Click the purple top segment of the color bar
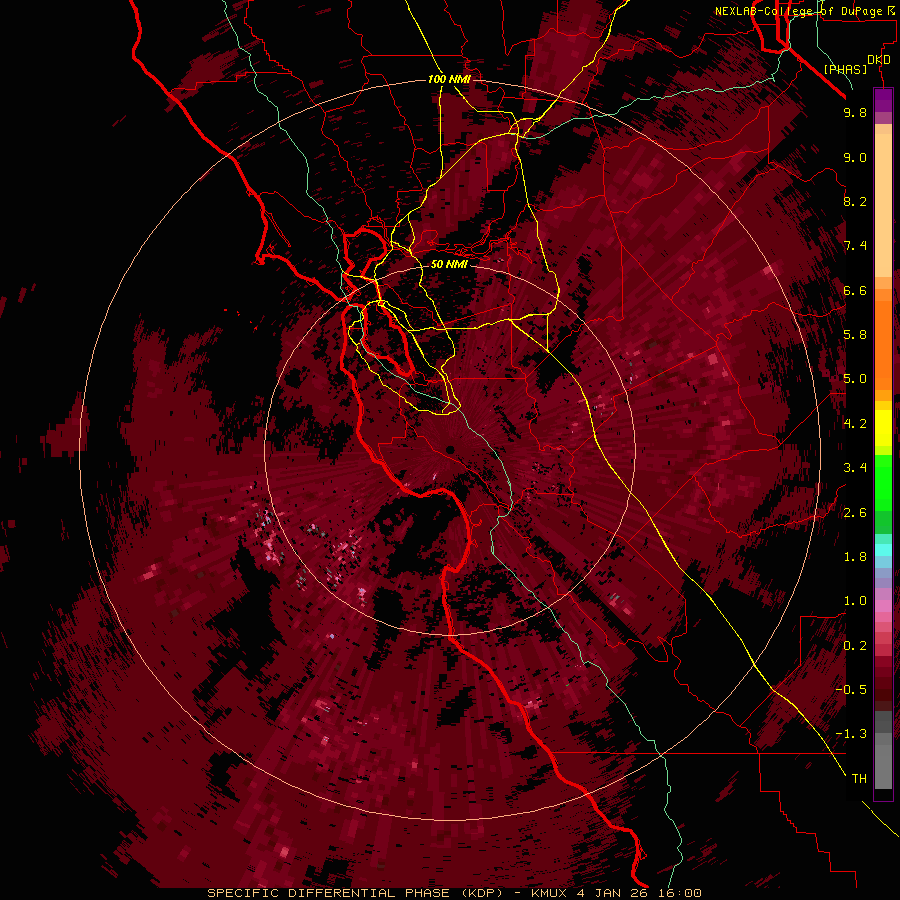 (883, 100)
